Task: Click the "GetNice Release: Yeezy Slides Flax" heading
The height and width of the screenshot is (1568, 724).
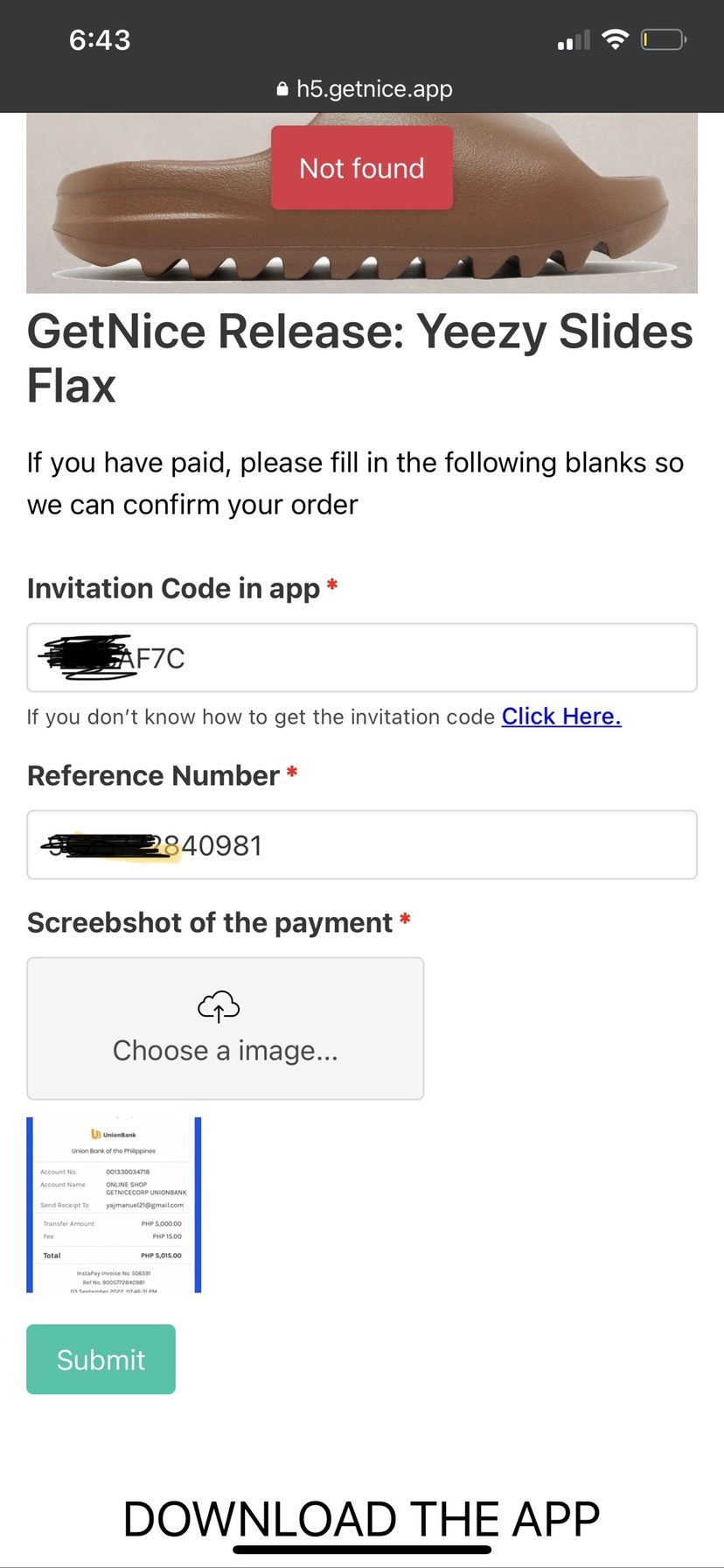Action: point(360,358)
